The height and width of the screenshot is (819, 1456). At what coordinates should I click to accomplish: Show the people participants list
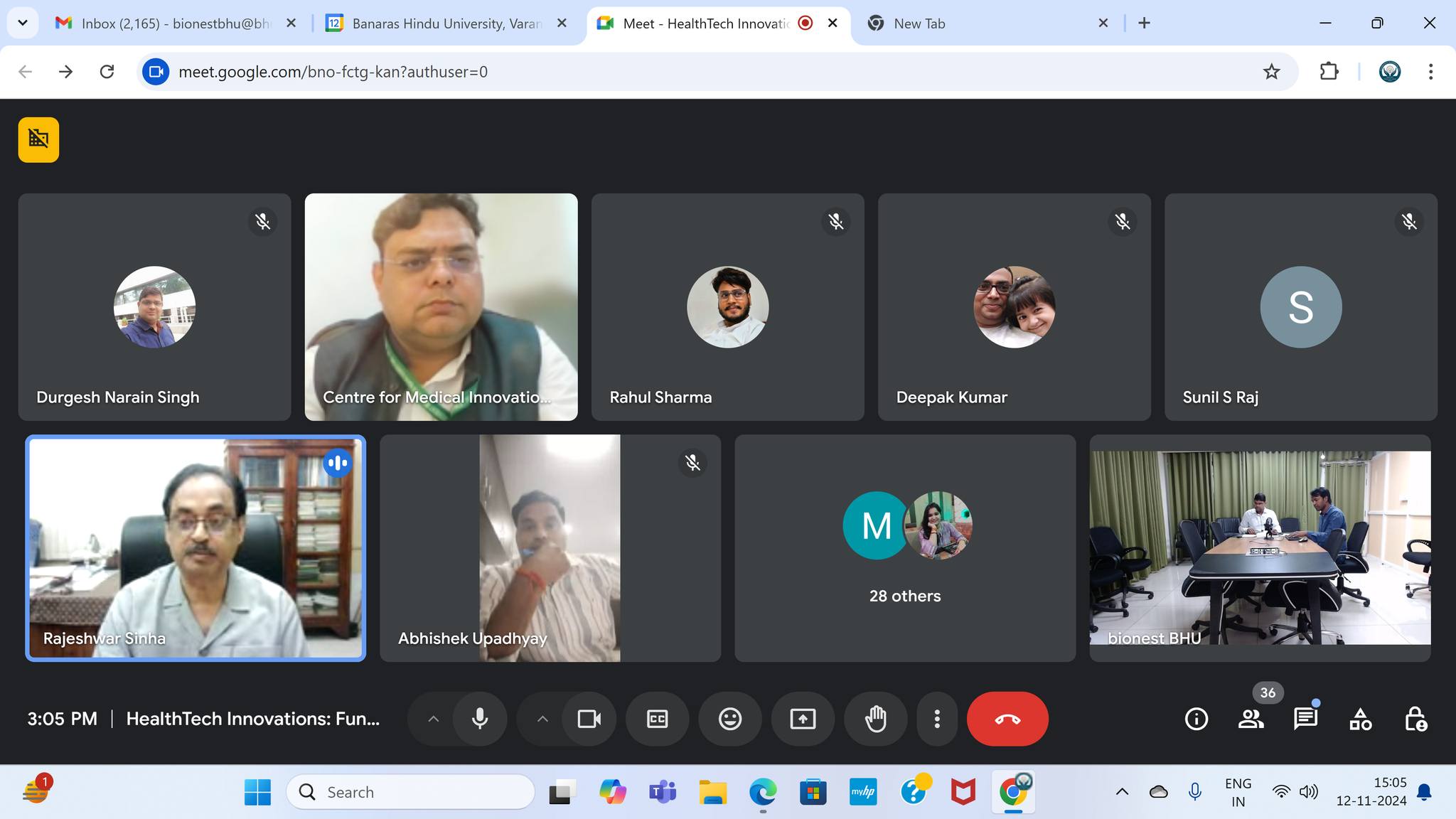pos(1251,719)
